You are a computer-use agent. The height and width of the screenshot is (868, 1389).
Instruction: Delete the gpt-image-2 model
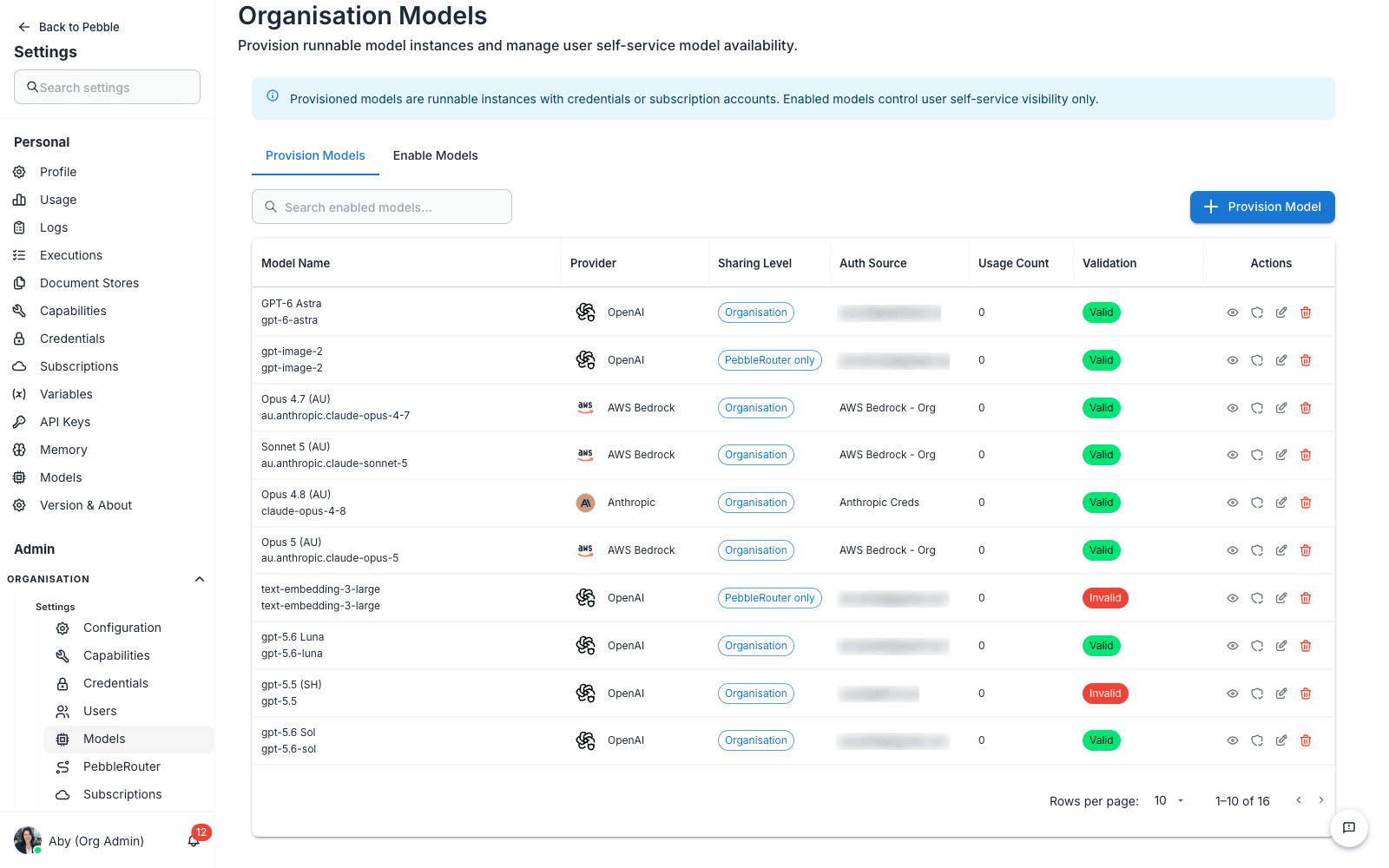(x=1305, y=360)
